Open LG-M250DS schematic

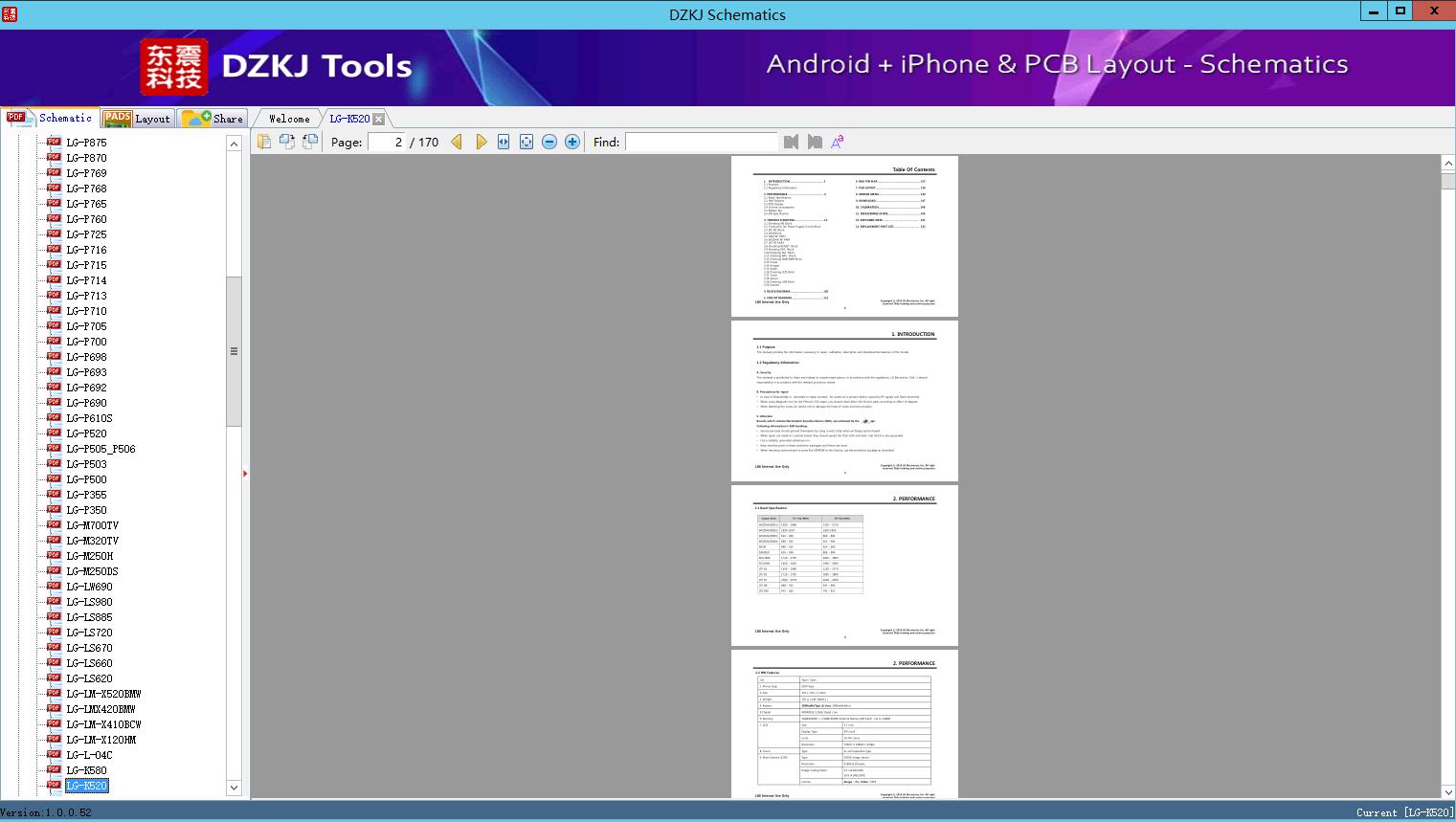(x=92, y=571)
